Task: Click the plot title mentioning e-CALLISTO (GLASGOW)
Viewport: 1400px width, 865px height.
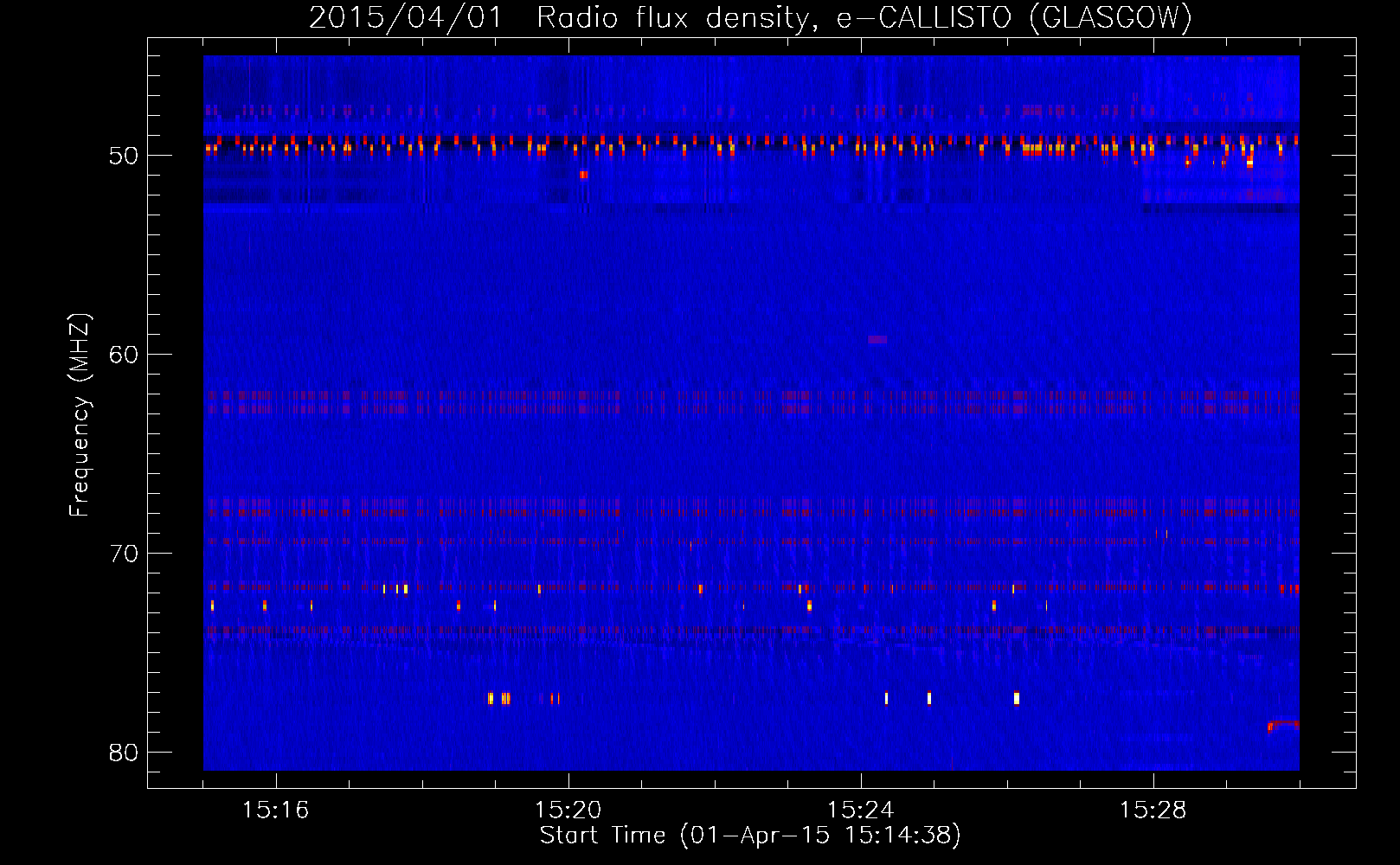Action: [x=750, y=17]
